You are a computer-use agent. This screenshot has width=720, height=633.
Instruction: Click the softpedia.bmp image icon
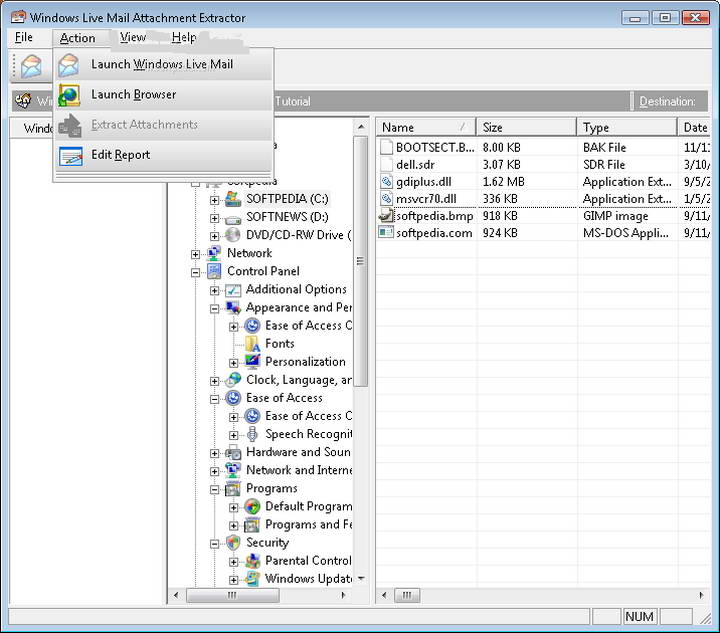click(386, 215)
